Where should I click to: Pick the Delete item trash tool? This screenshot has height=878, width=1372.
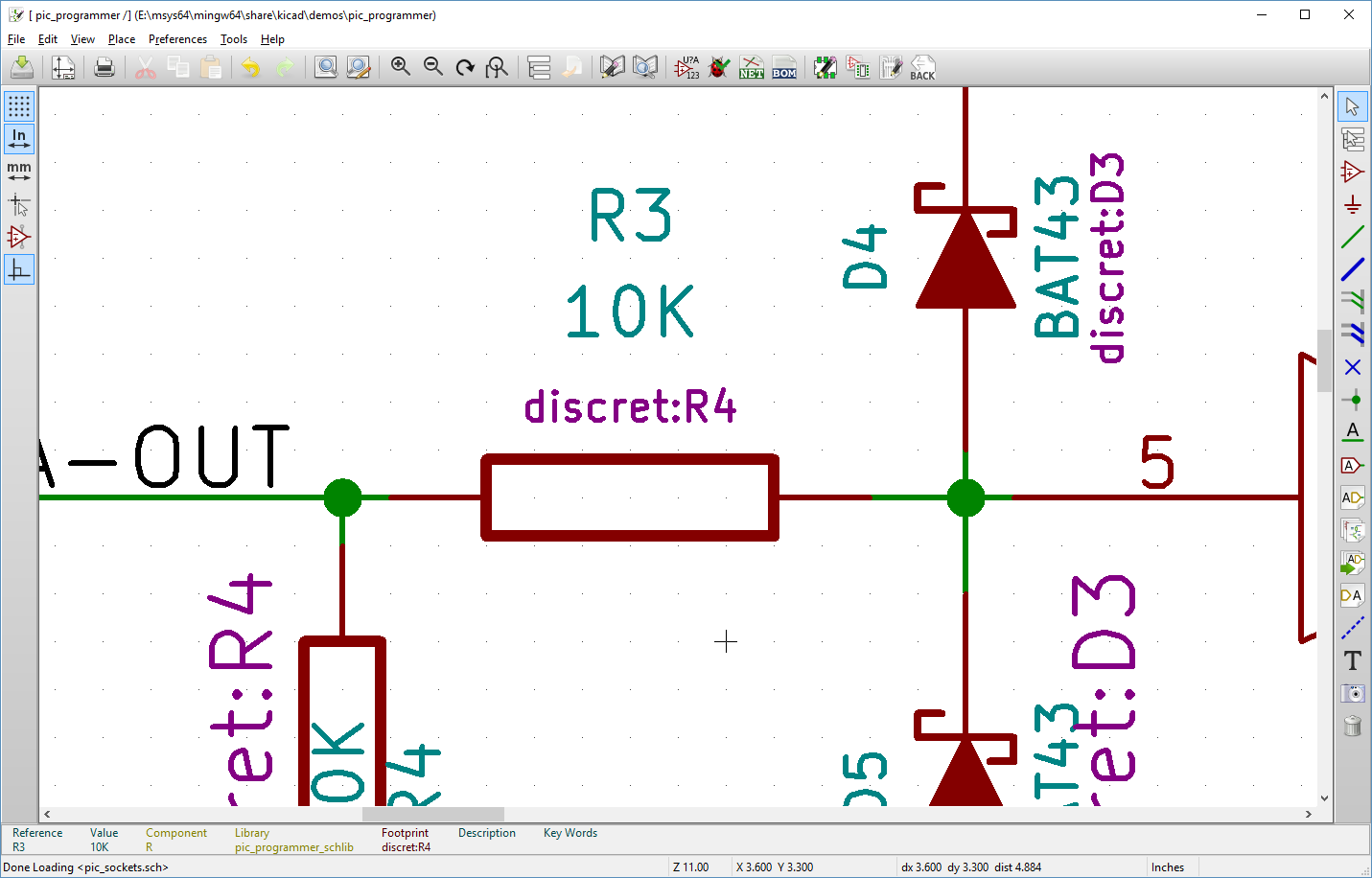click(x=1352, y=726)
